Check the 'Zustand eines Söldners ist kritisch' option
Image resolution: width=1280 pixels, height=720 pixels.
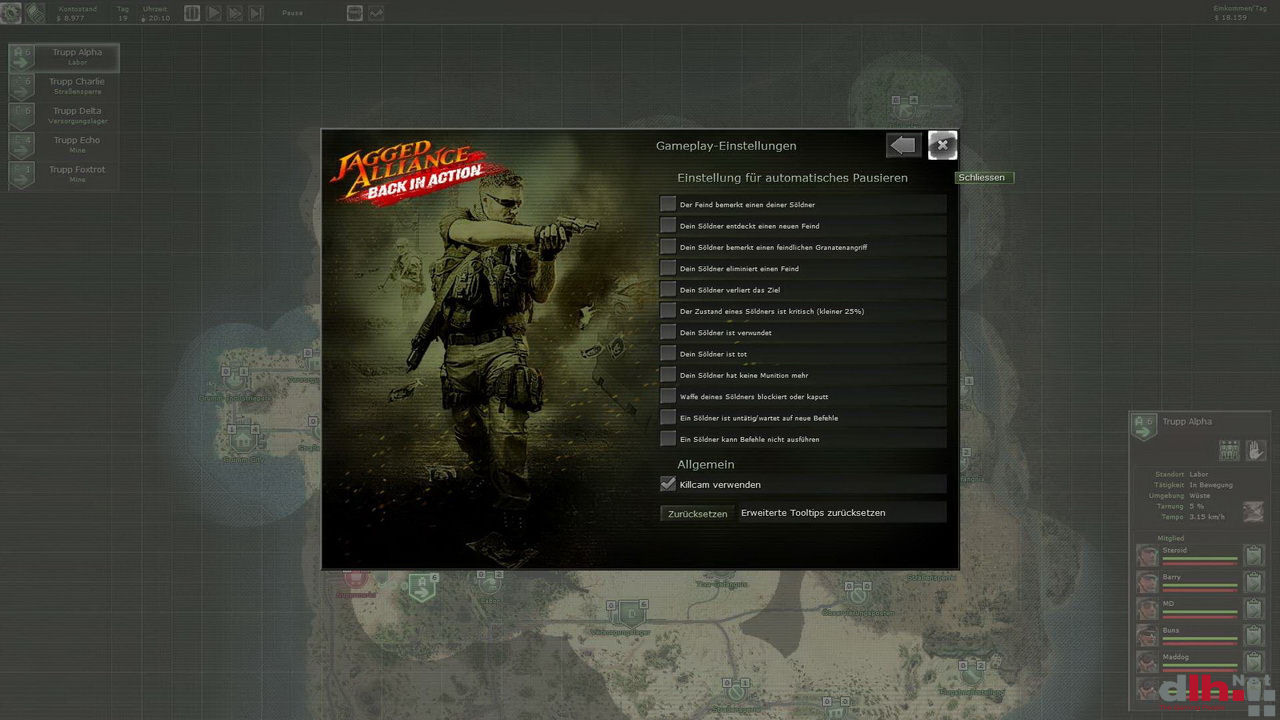tap(668, 310)
